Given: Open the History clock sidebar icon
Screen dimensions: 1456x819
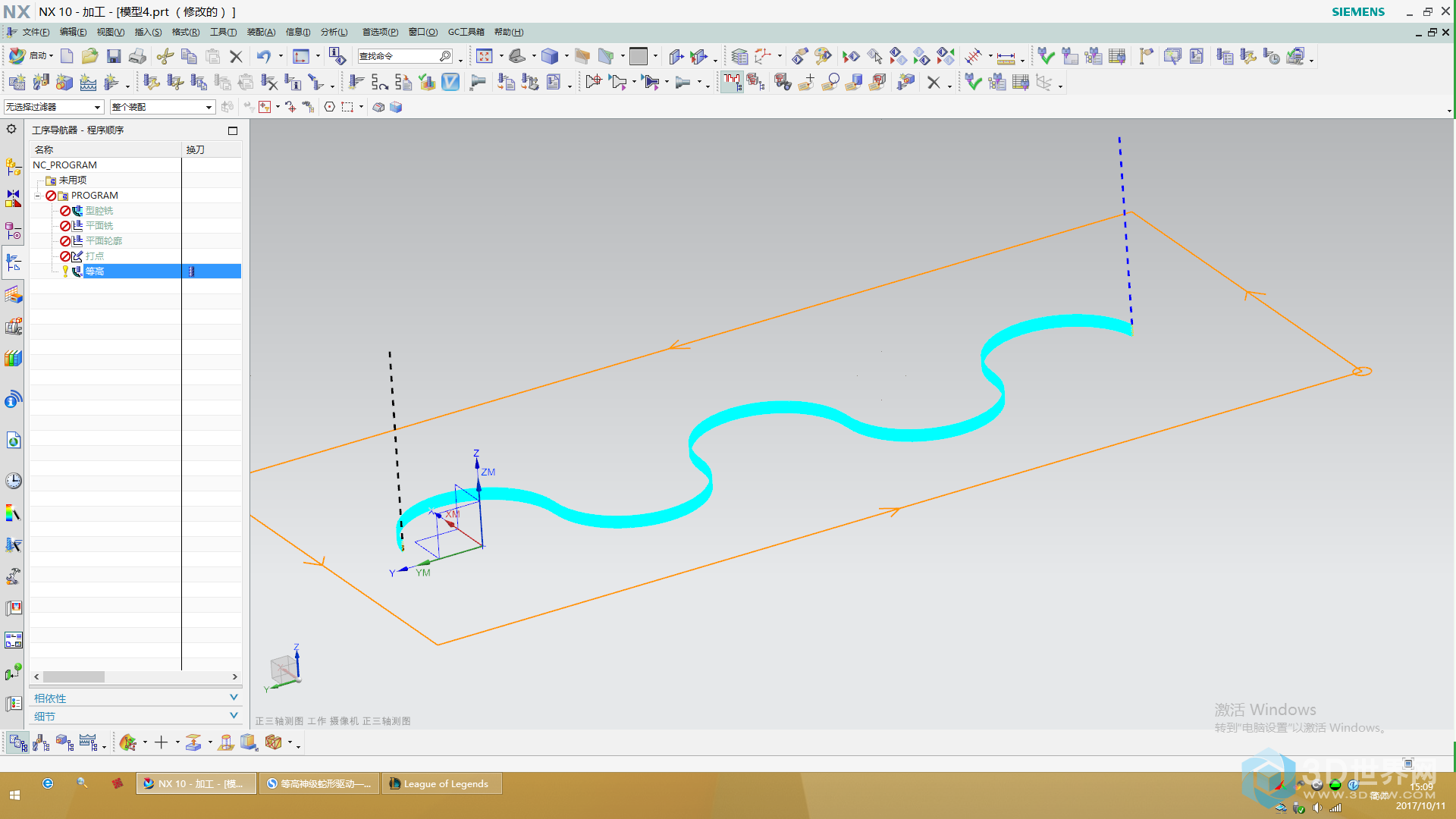Looking at the screenshot, I should (x=13, y=481).
